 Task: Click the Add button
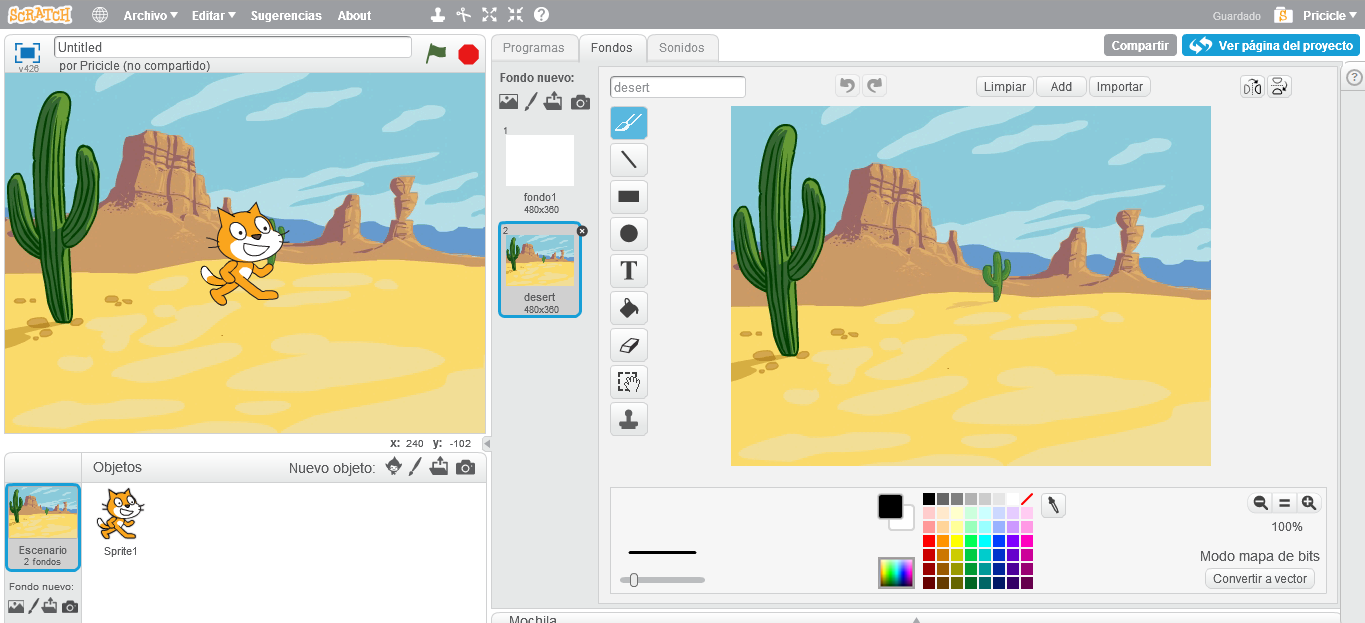(1061, 87)
